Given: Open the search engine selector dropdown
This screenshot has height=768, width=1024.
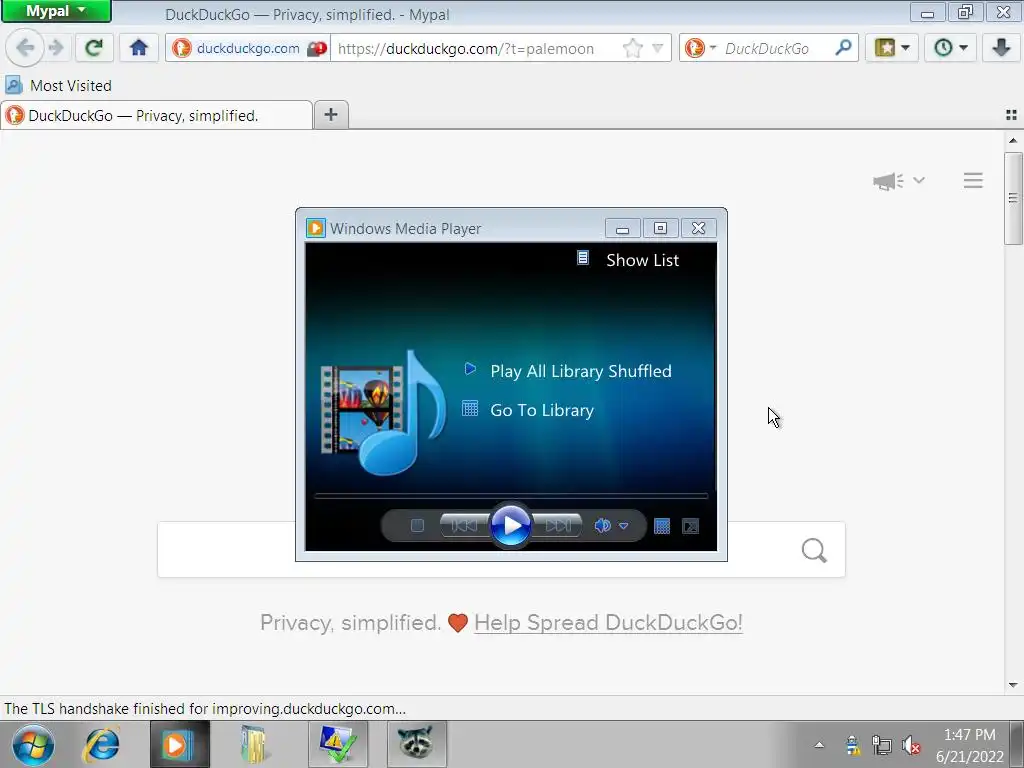Looking at the screenshot, I should [701, 48].
